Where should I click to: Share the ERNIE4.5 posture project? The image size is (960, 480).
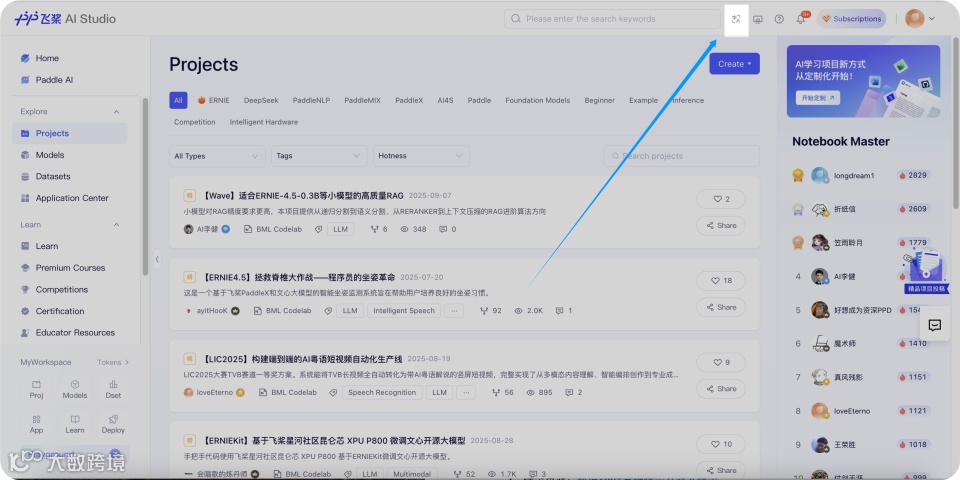click(721, 307)
